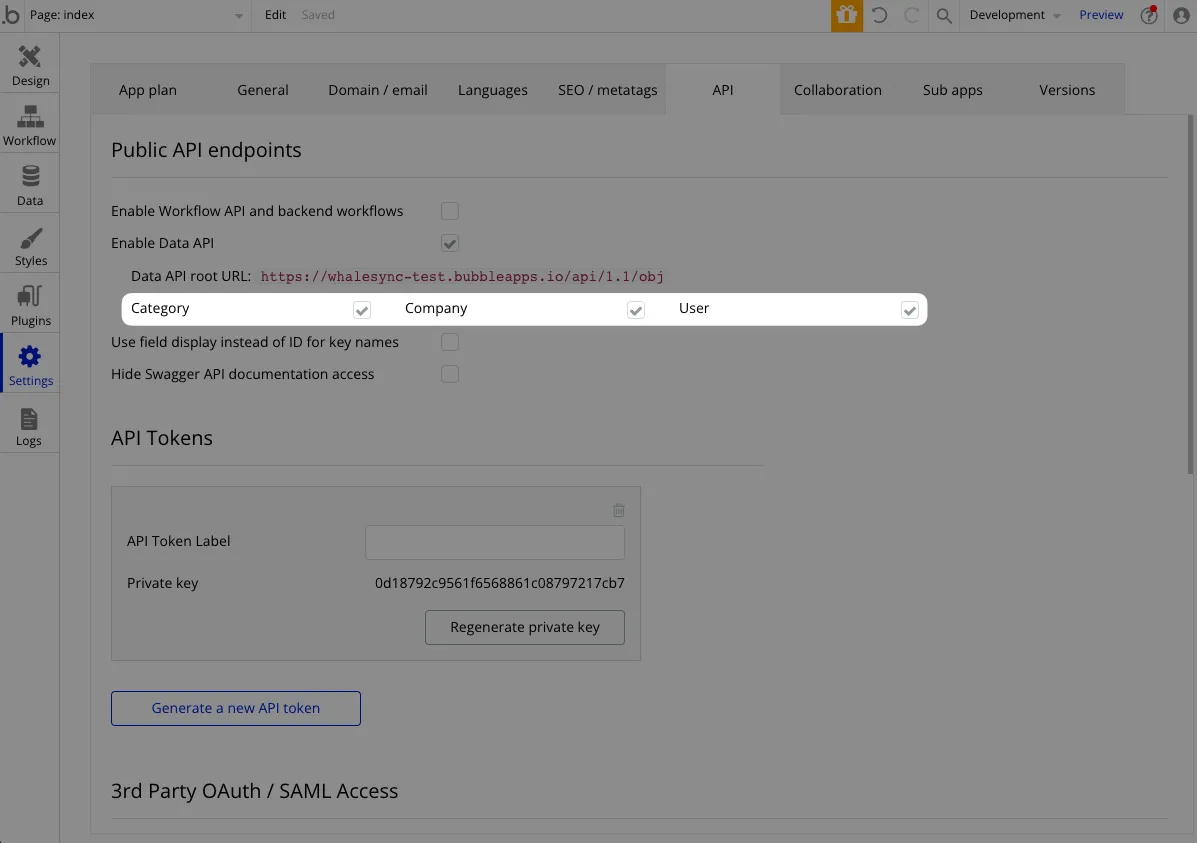Click the Bubble logo icon
This screenshot has height=843, width=1197.
(11, 15)
